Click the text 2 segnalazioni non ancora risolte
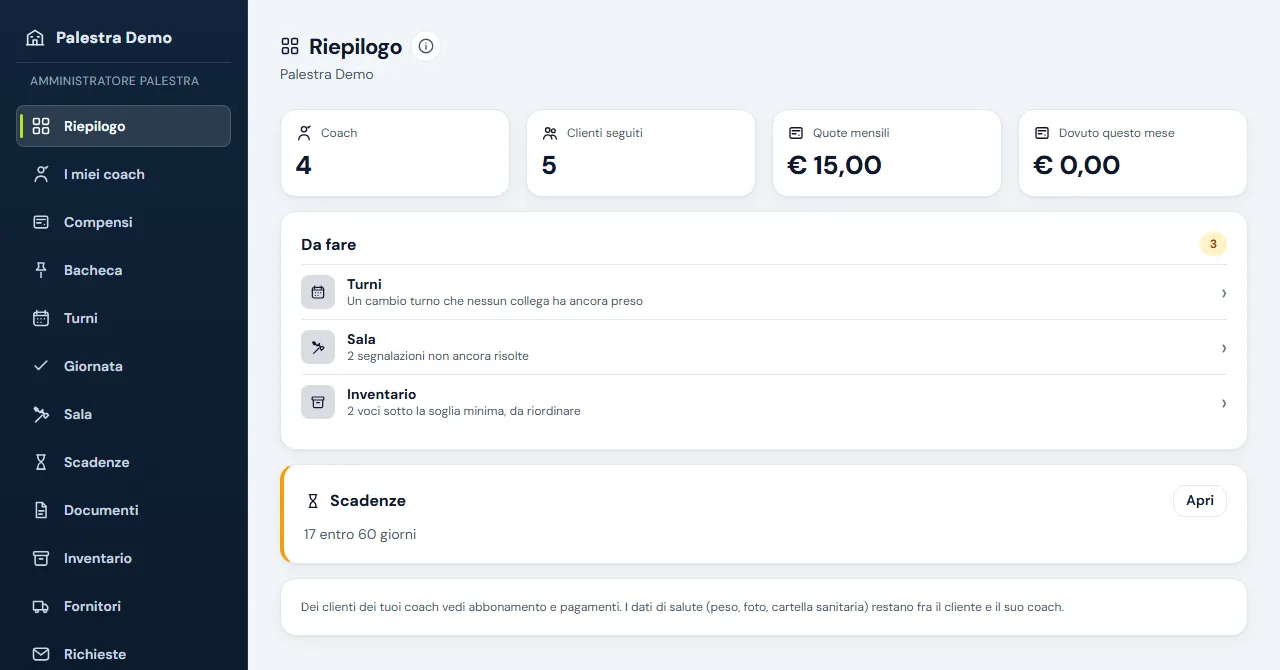 (x=438, y=356)
